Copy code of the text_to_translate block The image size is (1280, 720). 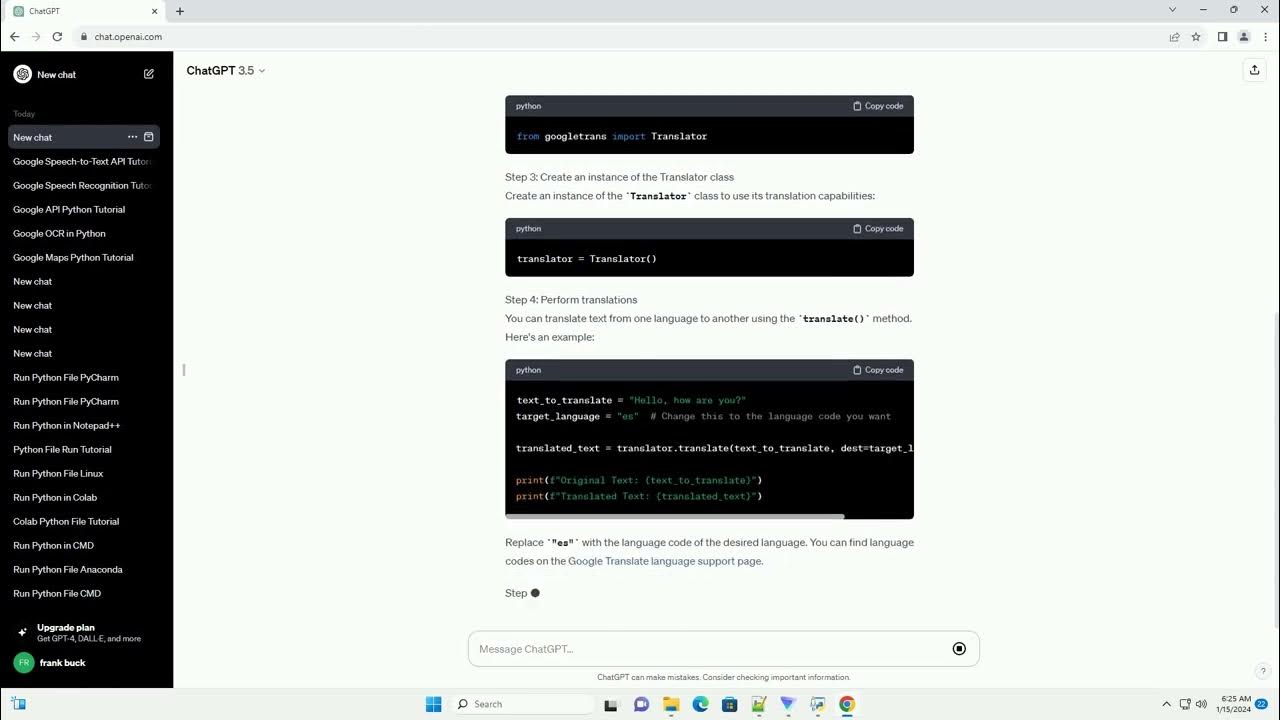coord(878,370)
